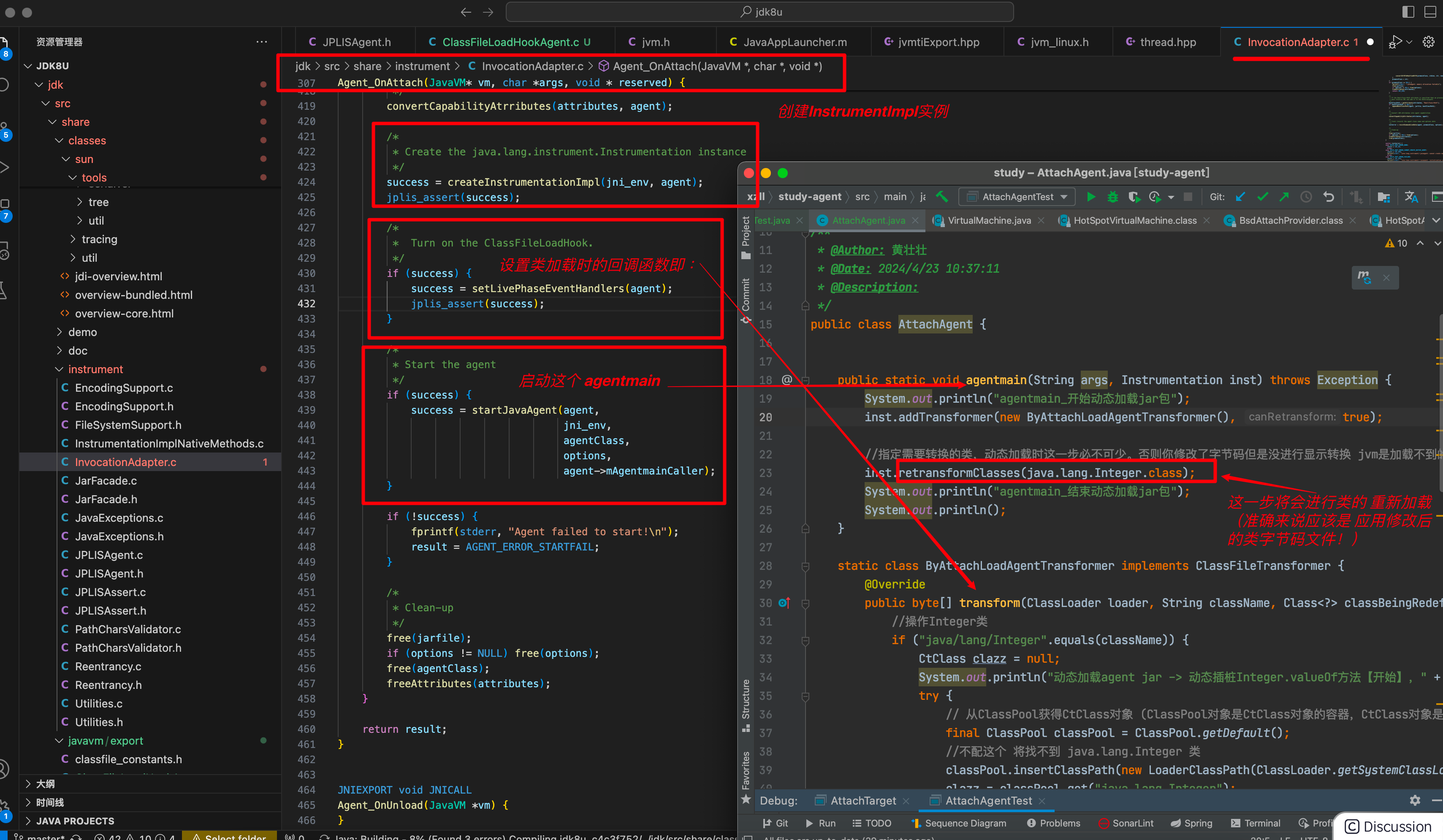The image size is (1443, 840).
Task: Commit changes with green Git checkmark
Action: (1262, 197)
